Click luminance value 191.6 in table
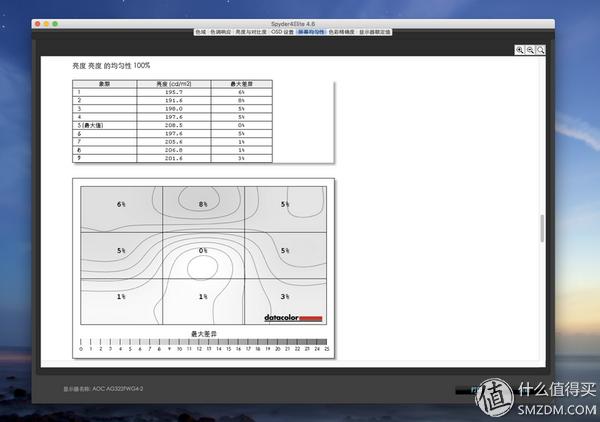This screenshot has width=600, height=422. [174, 100]
